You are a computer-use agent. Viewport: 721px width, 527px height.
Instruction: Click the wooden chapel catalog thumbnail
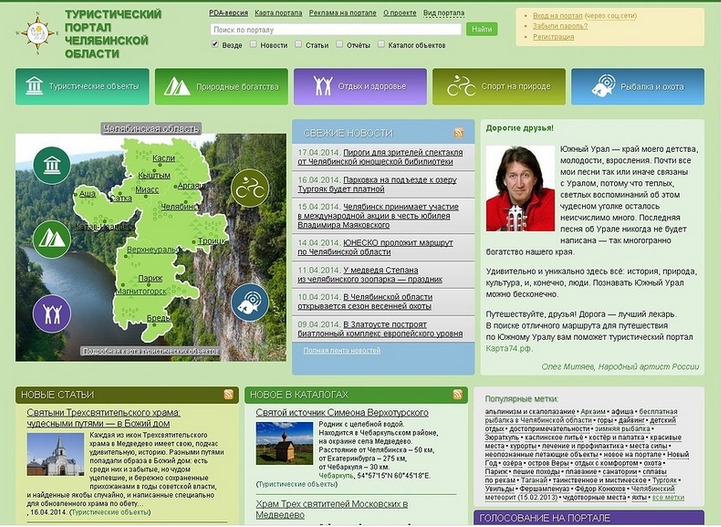click(x=285, y=443)
